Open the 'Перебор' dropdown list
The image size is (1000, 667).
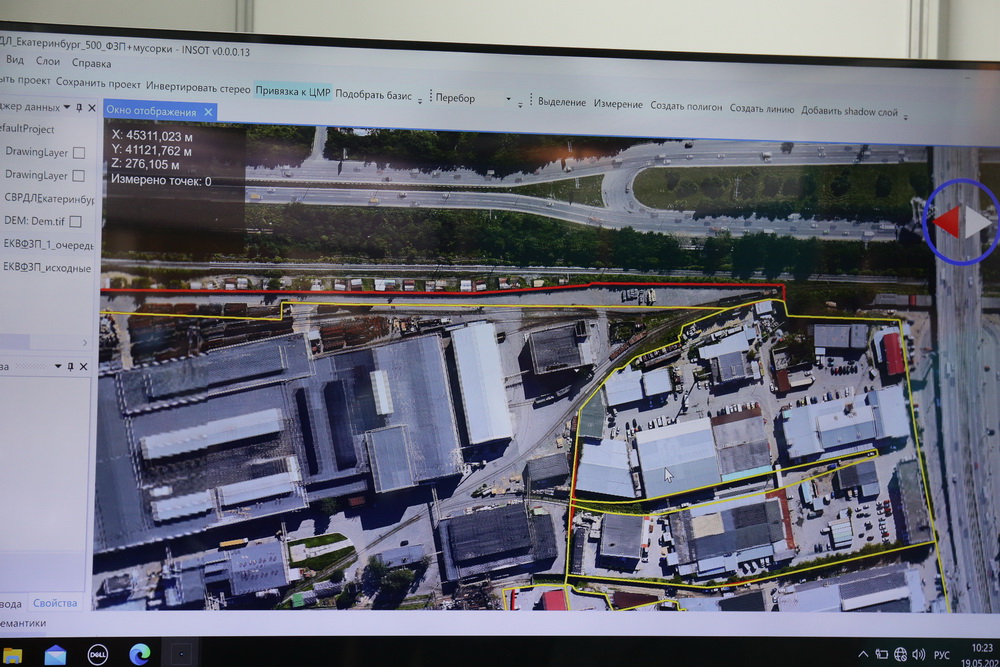click(x=508, y=100)
